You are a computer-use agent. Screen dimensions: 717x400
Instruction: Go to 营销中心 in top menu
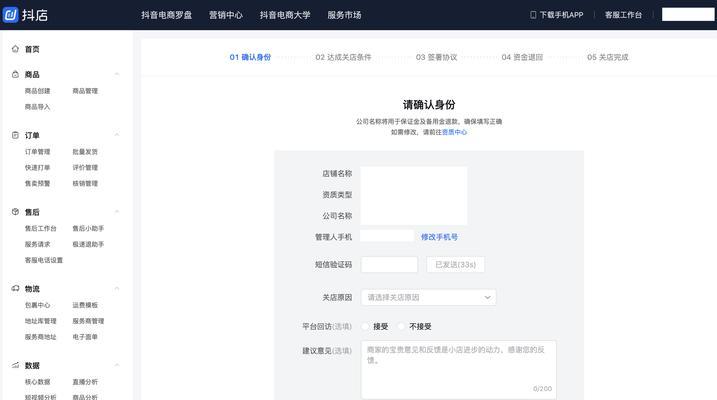coord(226,15)
